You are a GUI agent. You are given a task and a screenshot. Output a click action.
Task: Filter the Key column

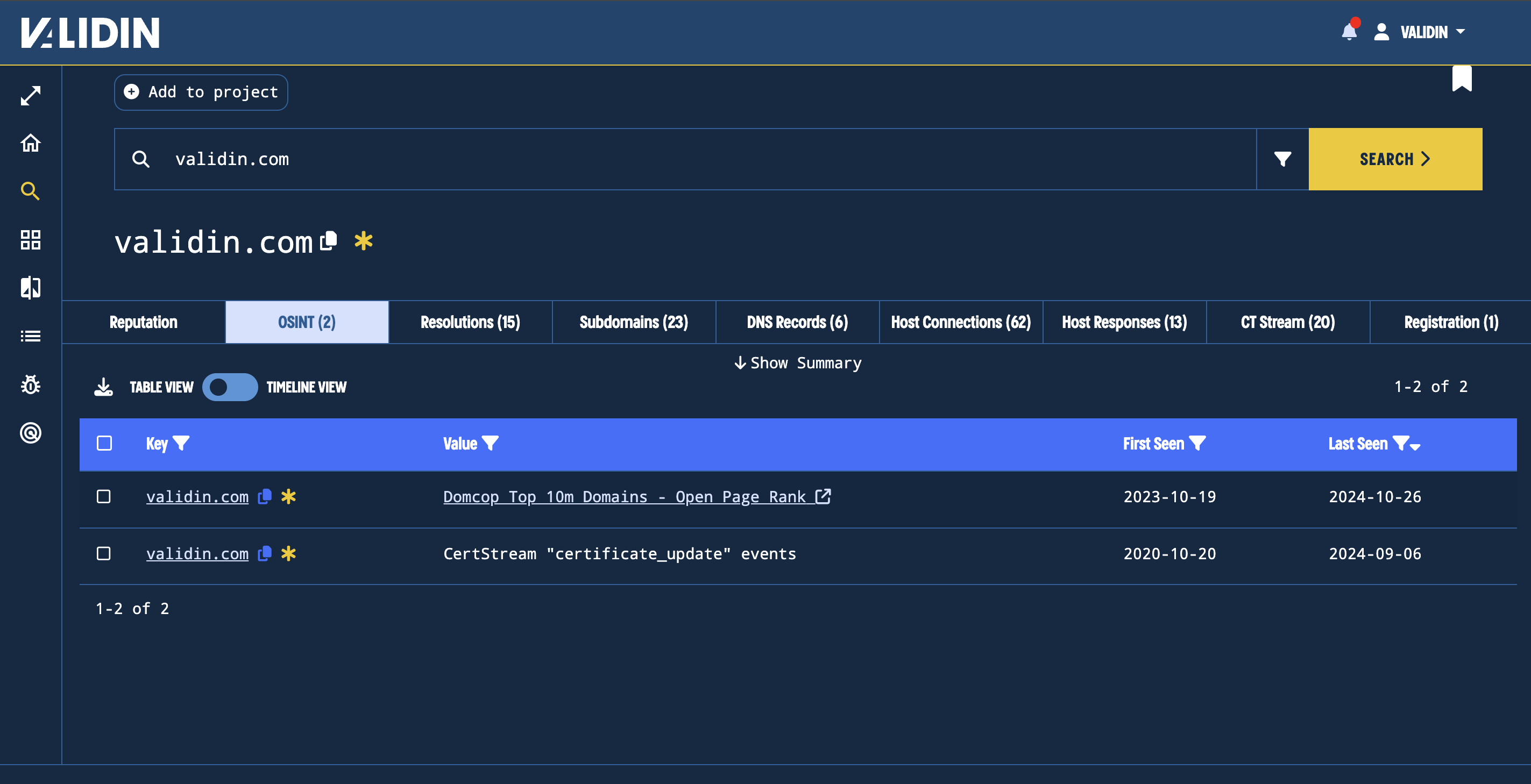click(x=181, y=443)
